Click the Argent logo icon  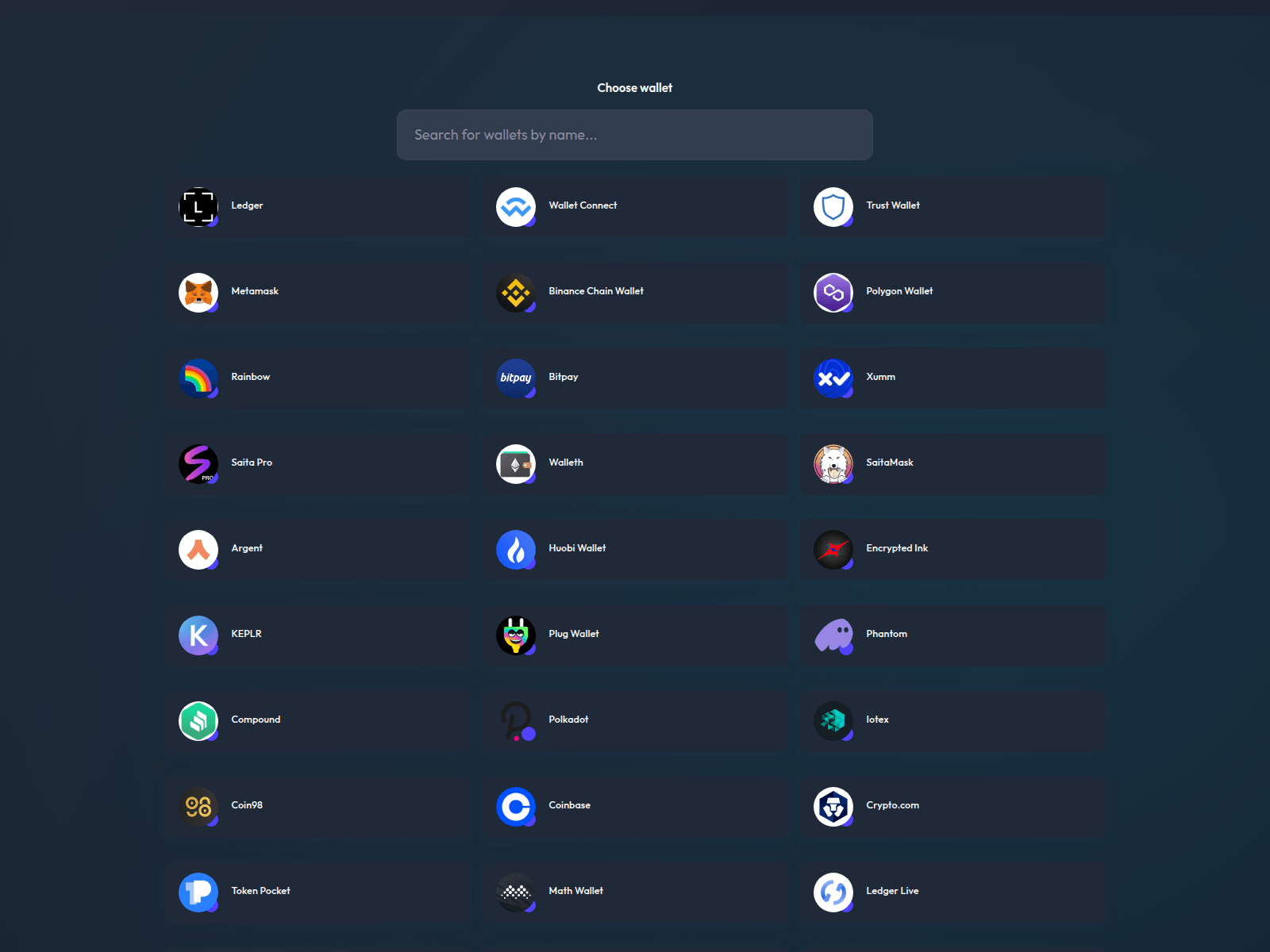coord(198,550)
